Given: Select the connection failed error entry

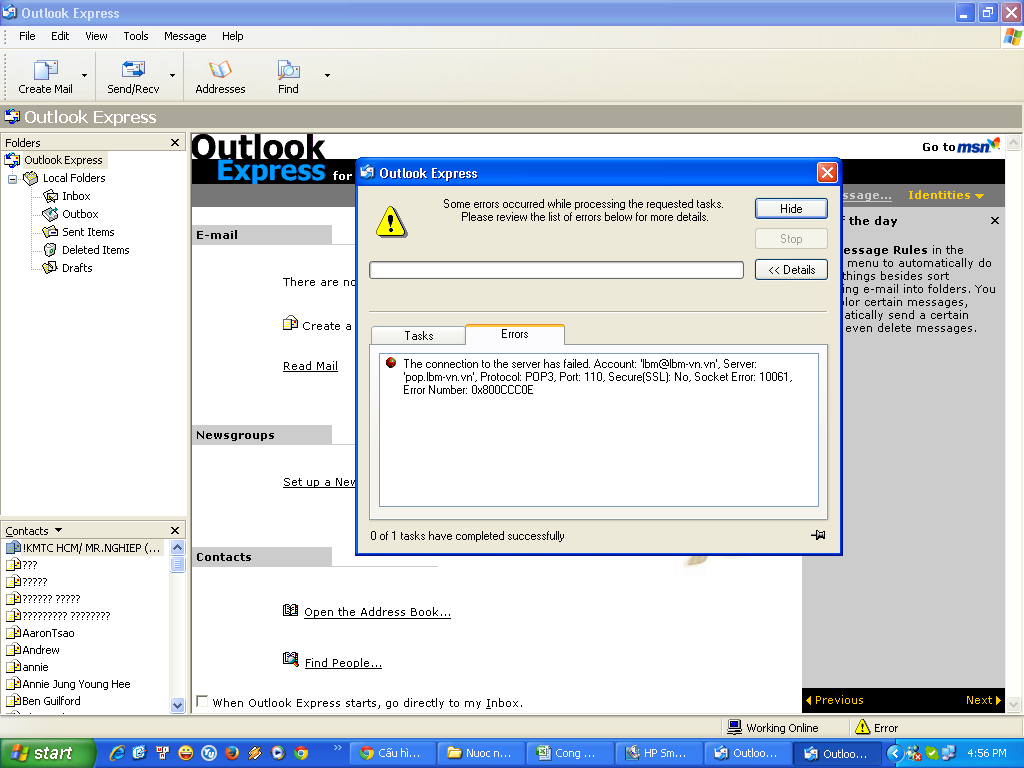Looking at the screenshot, I should (x=598, y=377).
